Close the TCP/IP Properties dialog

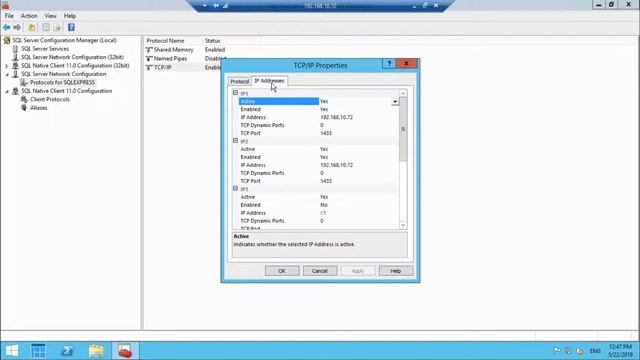click(x=406, y=64)
